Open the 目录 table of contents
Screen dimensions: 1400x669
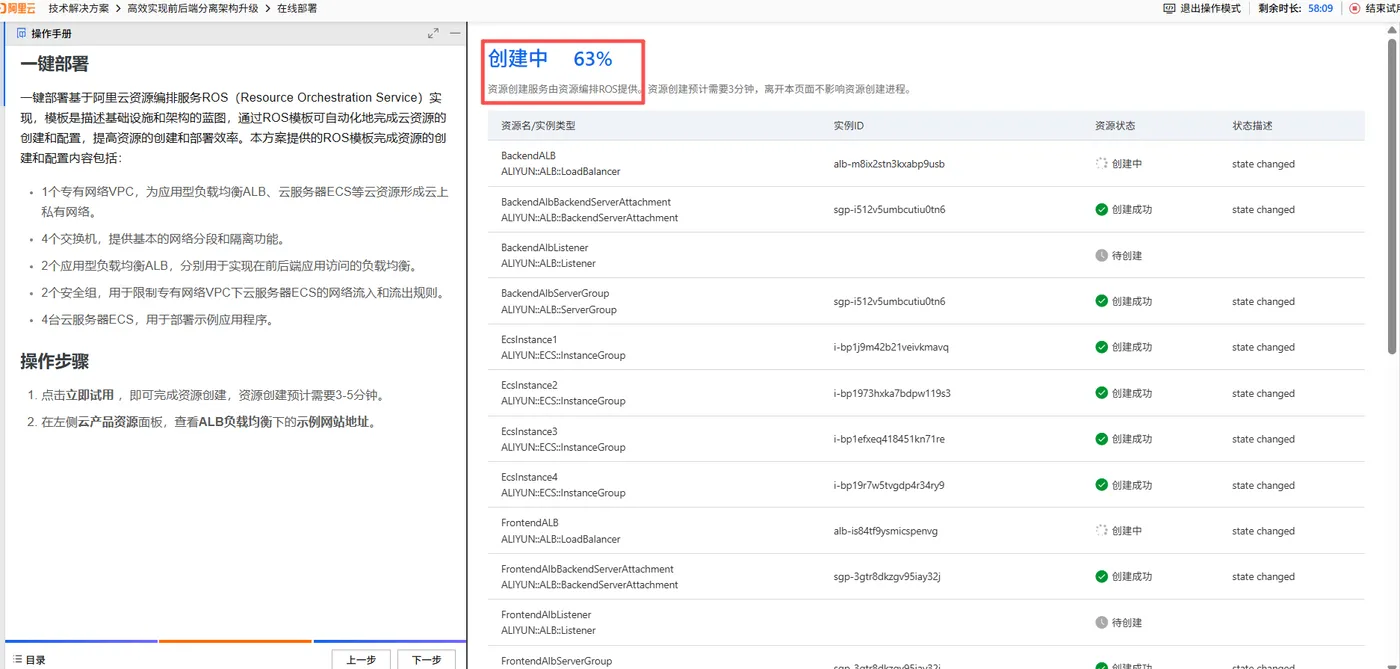point(29,660)
